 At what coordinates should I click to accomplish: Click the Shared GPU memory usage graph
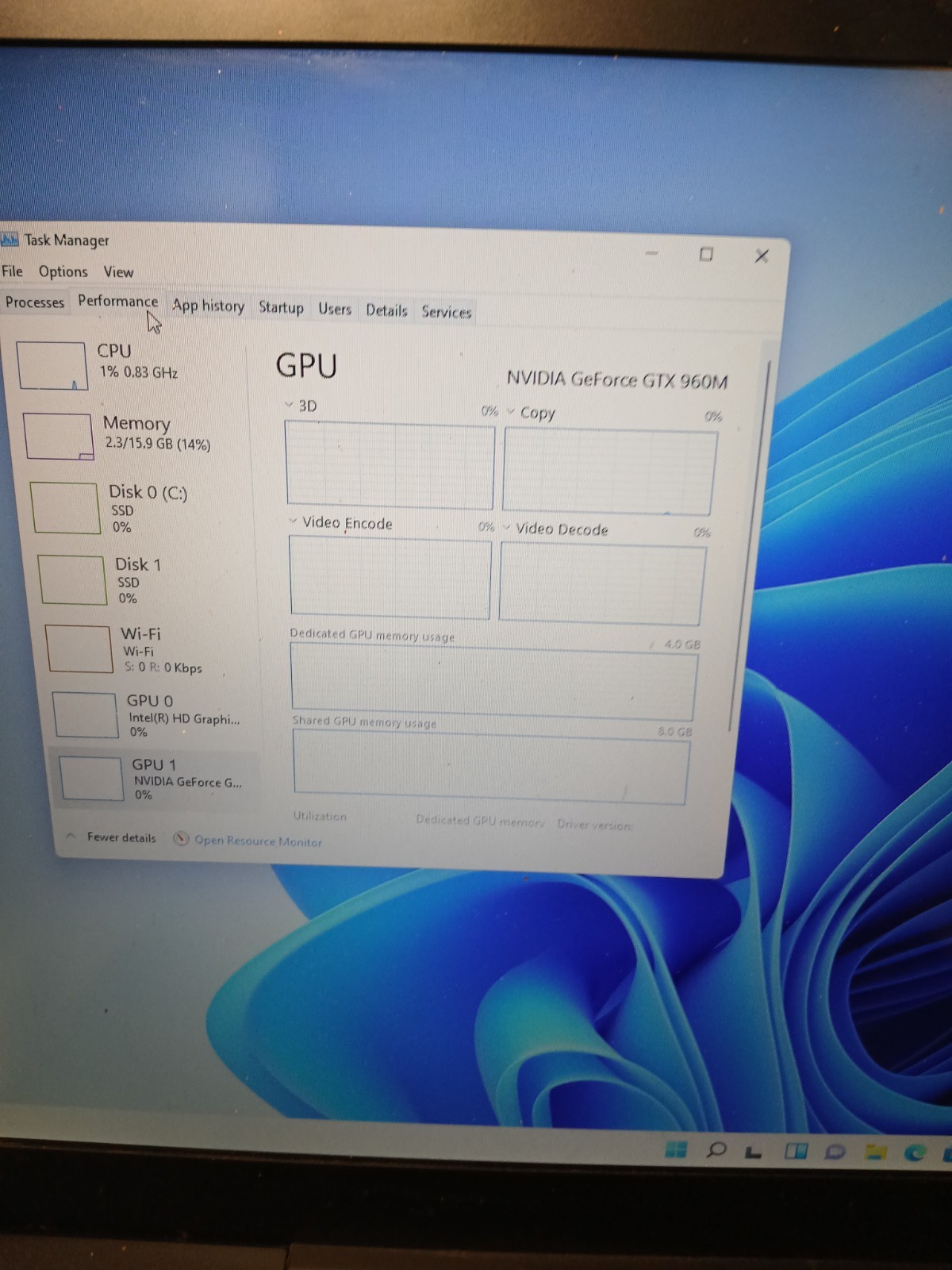[x=490, y=767]
